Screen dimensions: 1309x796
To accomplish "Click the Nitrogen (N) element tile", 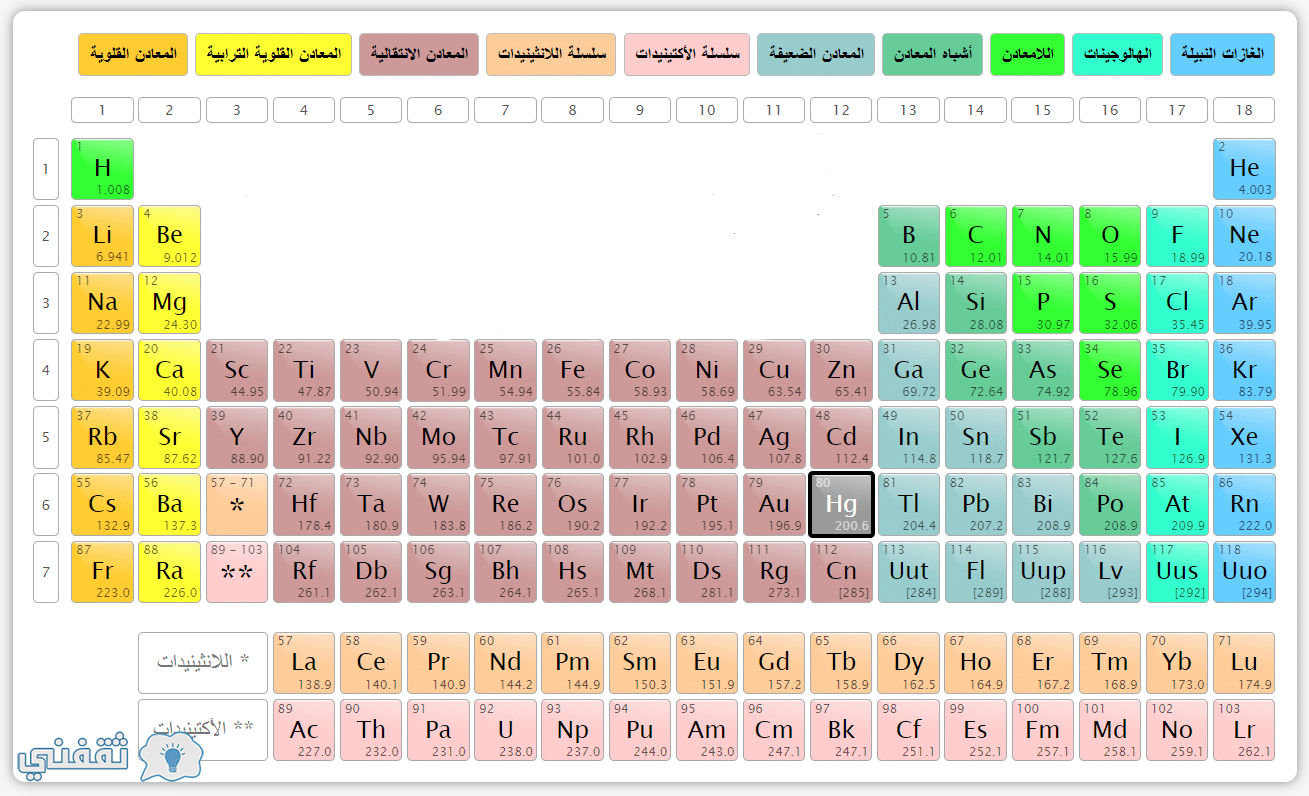I will coord(1043,235).
